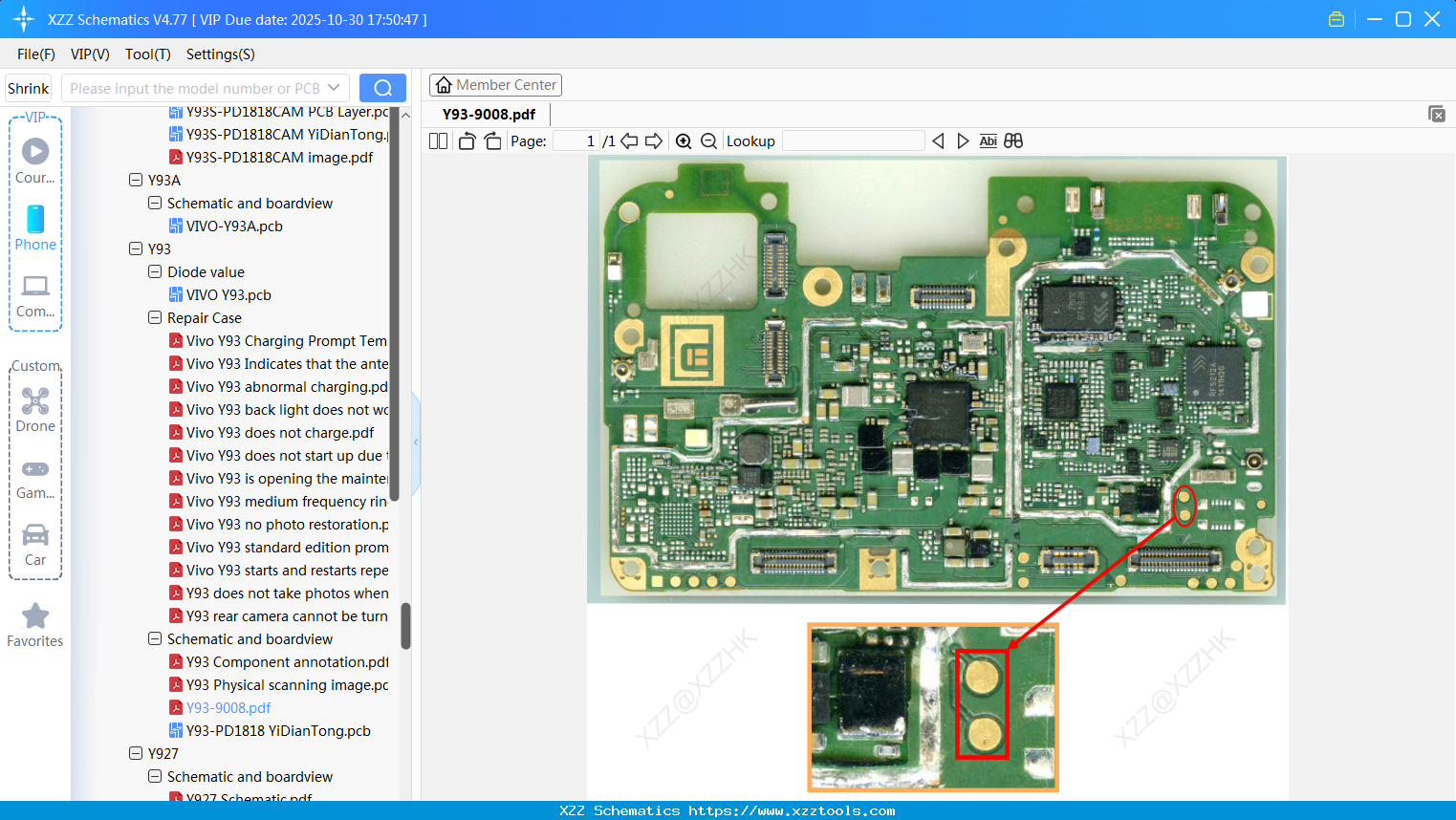The width and height of the screenshot is (1456, 820).
Task: Click the panel collapse handle
Action: point(416,442)
